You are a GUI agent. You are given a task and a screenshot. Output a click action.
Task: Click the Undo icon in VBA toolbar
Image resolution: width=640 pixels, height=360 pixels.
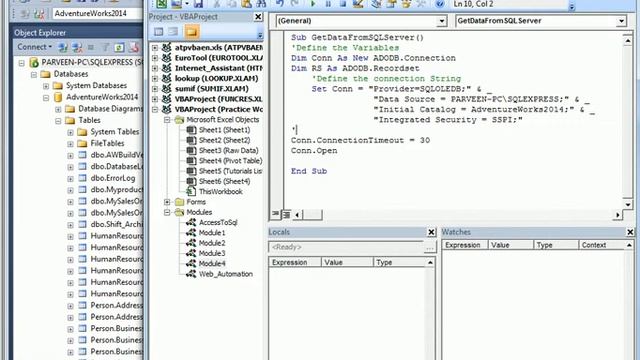pyautogui.click(x=280, y=4)
